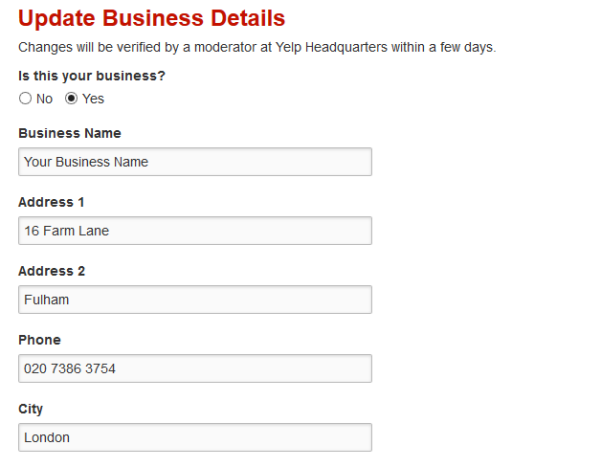Click the 'Address 1' label

(x=51, y=202)
